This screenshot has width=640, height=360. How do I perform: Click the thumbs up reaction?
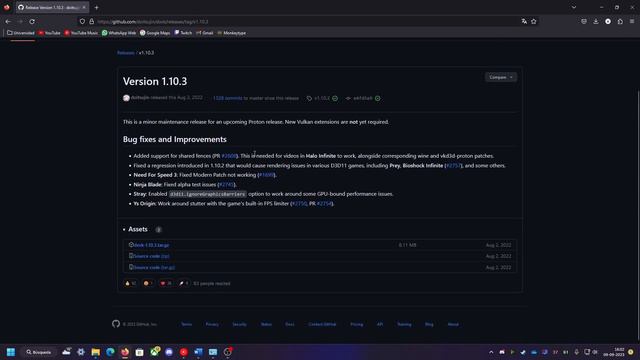pos(130,283)
